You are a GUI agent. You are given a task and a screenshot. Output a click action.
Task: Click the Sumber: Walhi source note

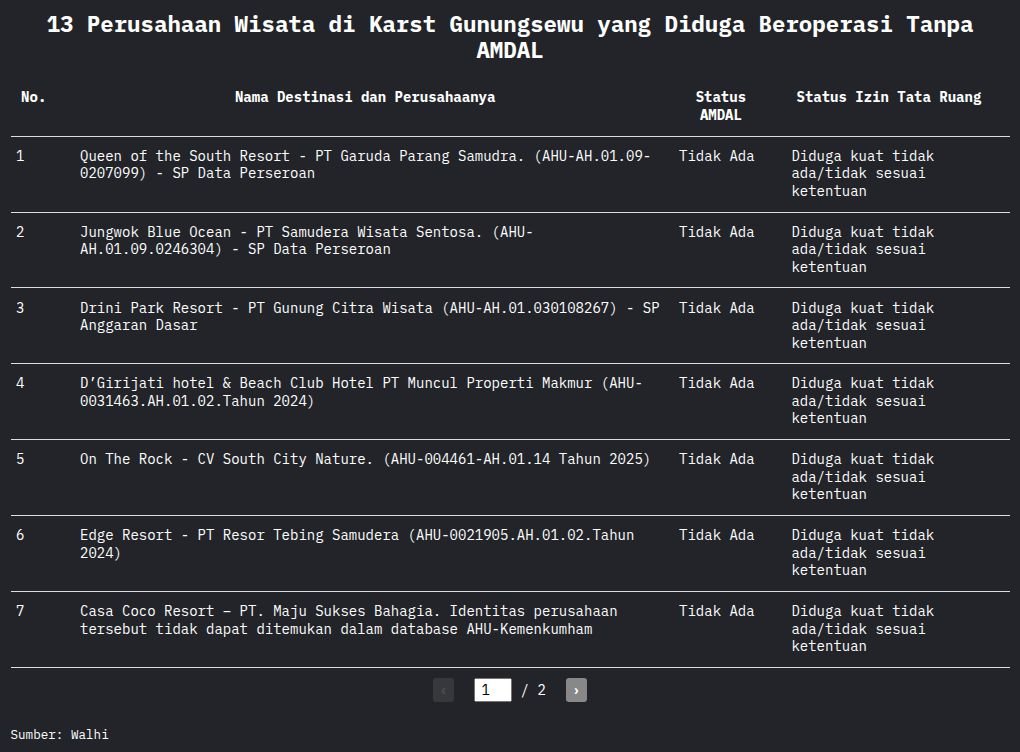pyautogui.click(x=59, y=734)
